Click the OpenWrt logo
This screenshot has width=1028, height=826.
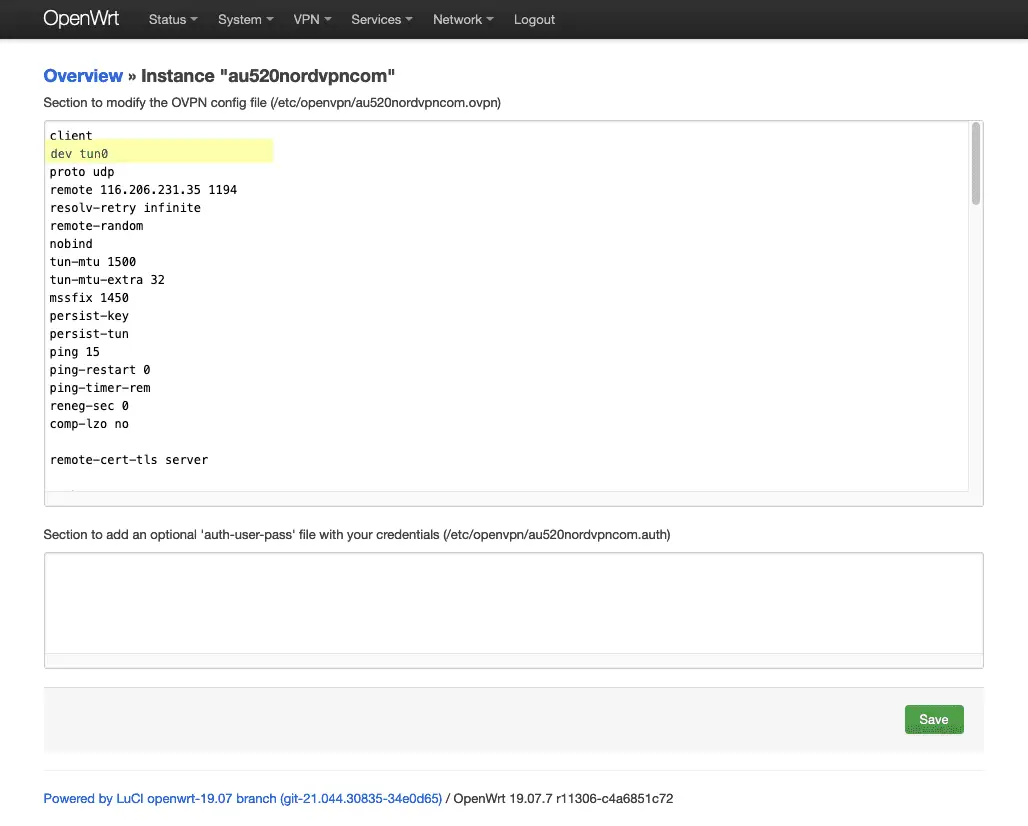pyautogui.click(x=81, y=18)
